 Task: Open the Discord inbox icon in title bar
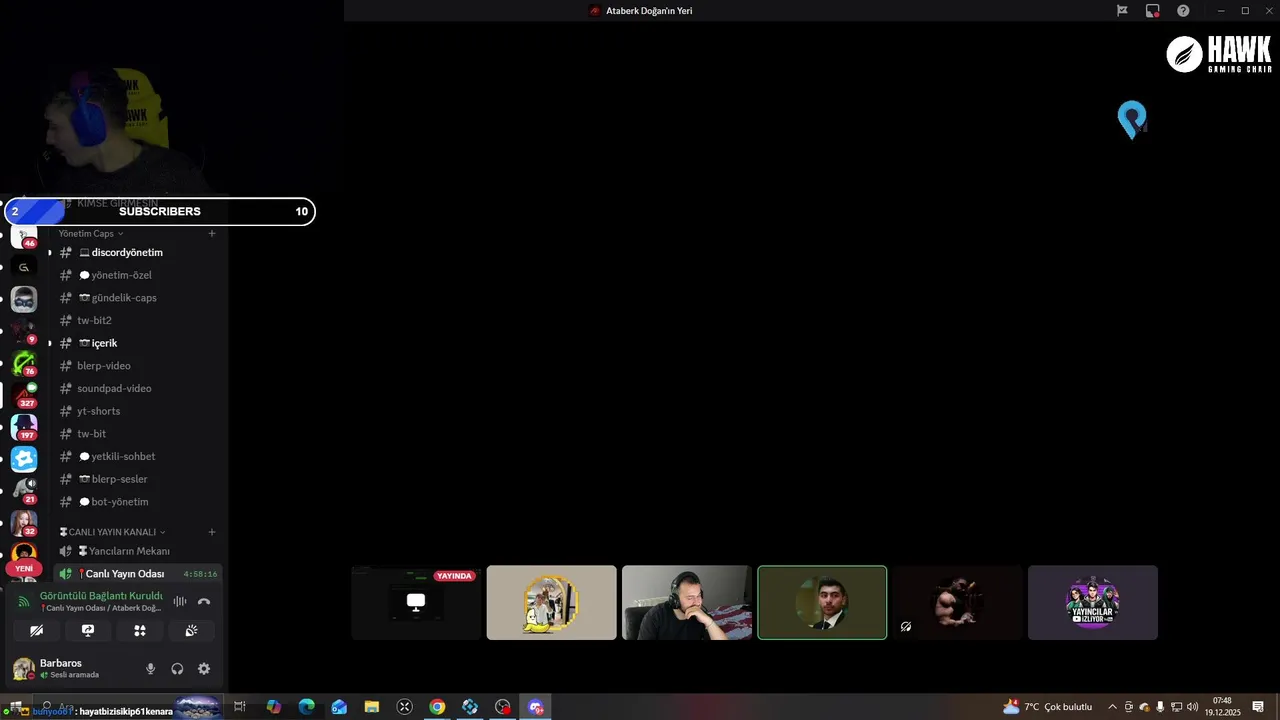pyautogui.click(x=1152, y=10)
